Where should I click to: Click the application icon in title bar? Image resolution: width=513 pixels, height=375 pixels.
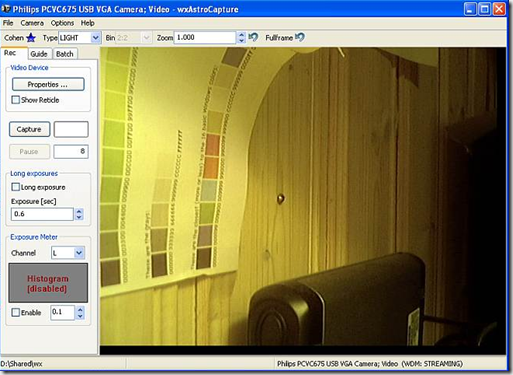click(x=6, y=9)
